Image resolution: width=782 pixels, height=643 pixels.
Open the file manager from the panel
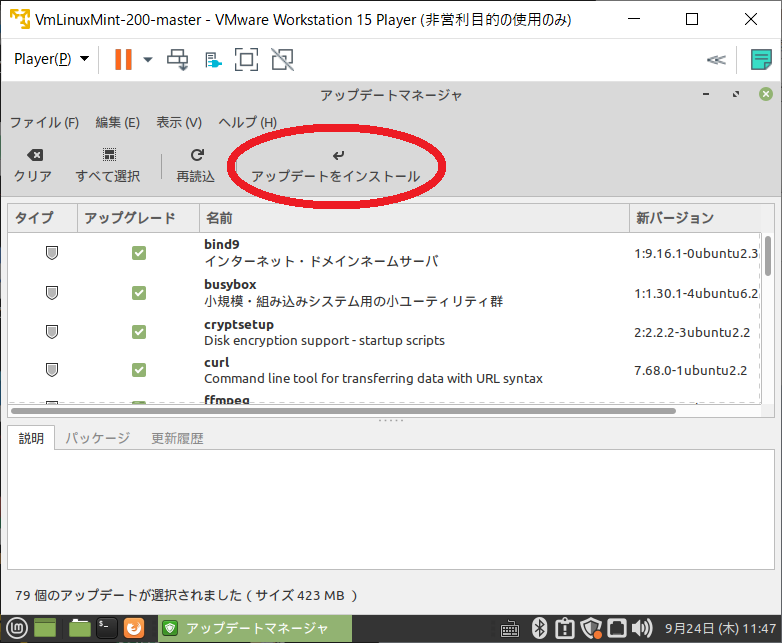[x=80, y=629]
